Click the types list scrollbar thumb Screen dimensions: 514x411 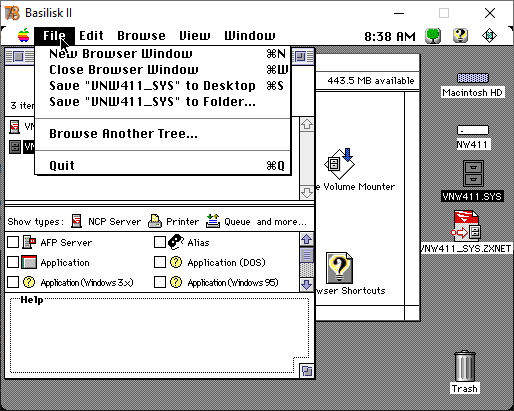(x=307, y=255)
